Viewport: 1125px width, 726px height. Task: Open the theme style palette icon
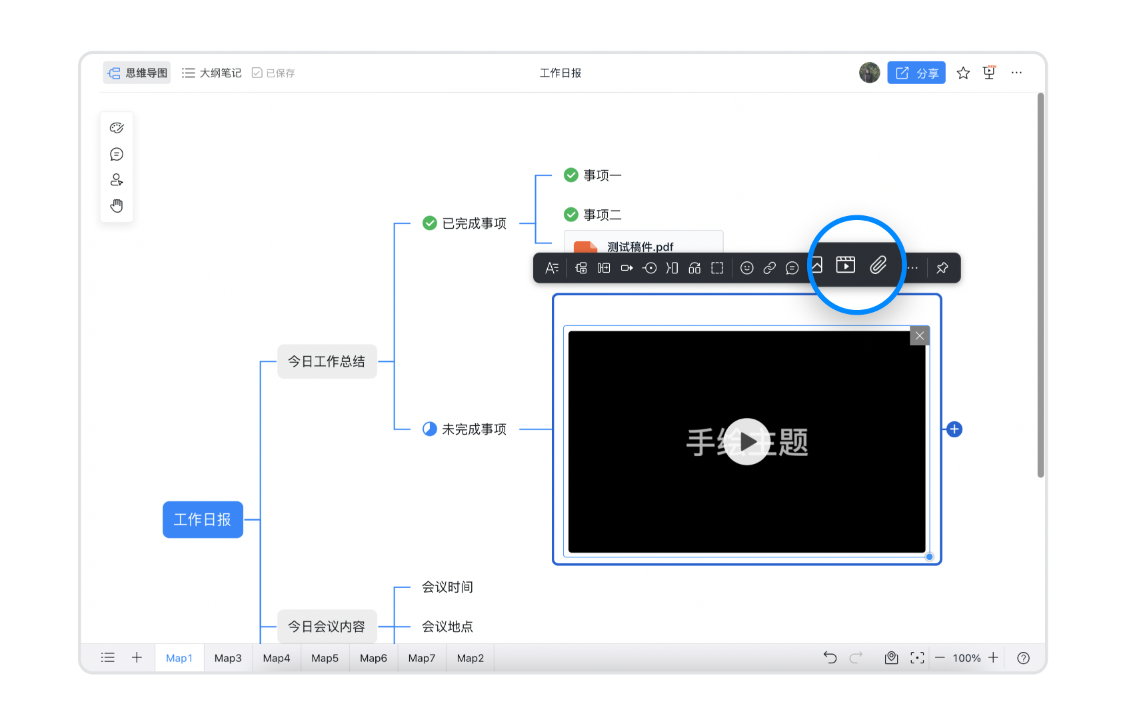tap(117, 128)
